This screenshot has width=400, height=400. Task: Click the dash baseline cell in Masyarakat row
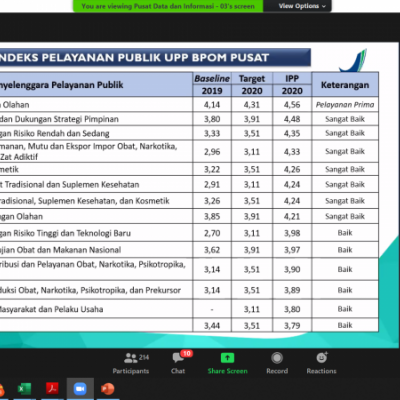[212, 309]
